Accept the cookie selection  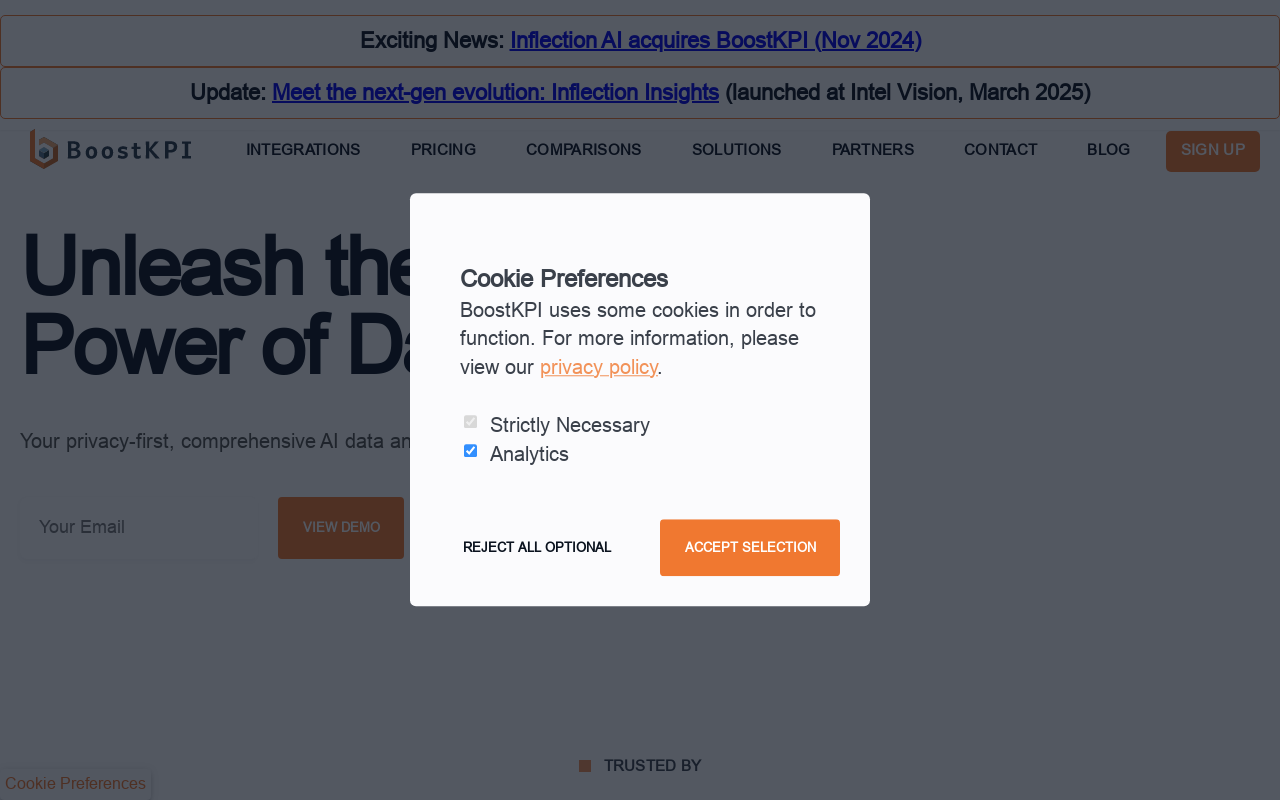coord(750,548)
